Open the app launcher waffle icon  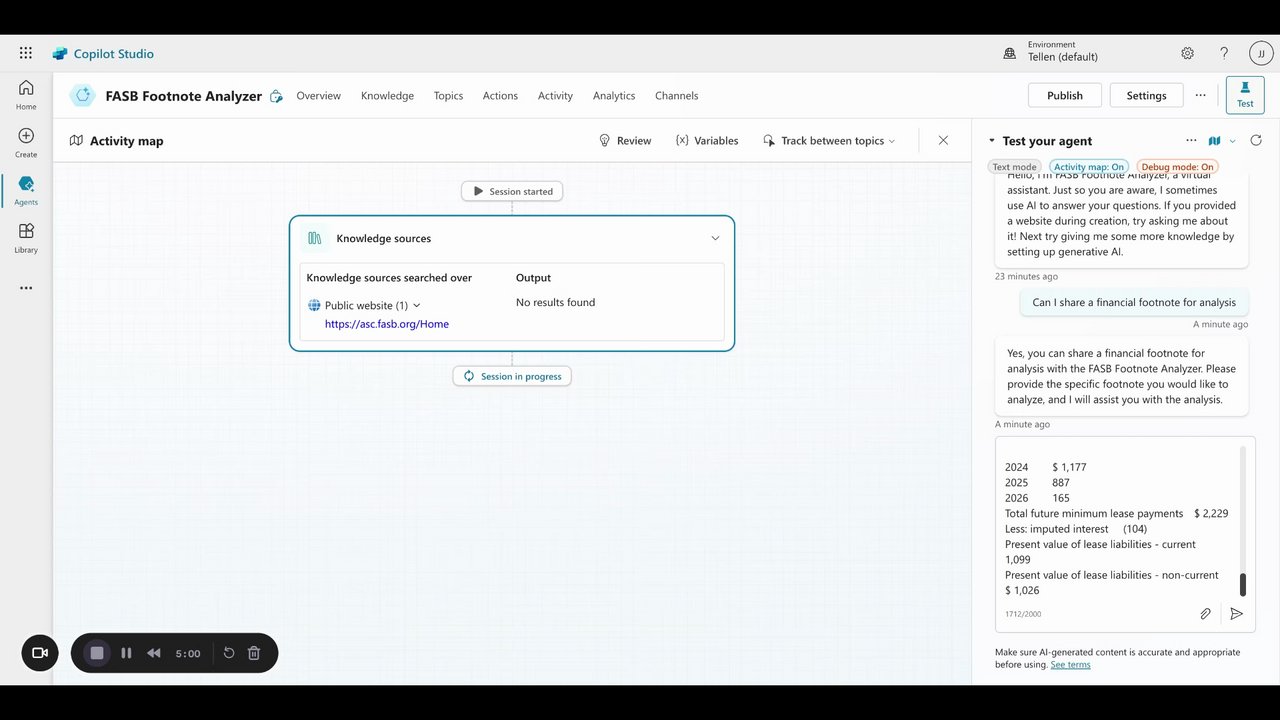point(26,53)
